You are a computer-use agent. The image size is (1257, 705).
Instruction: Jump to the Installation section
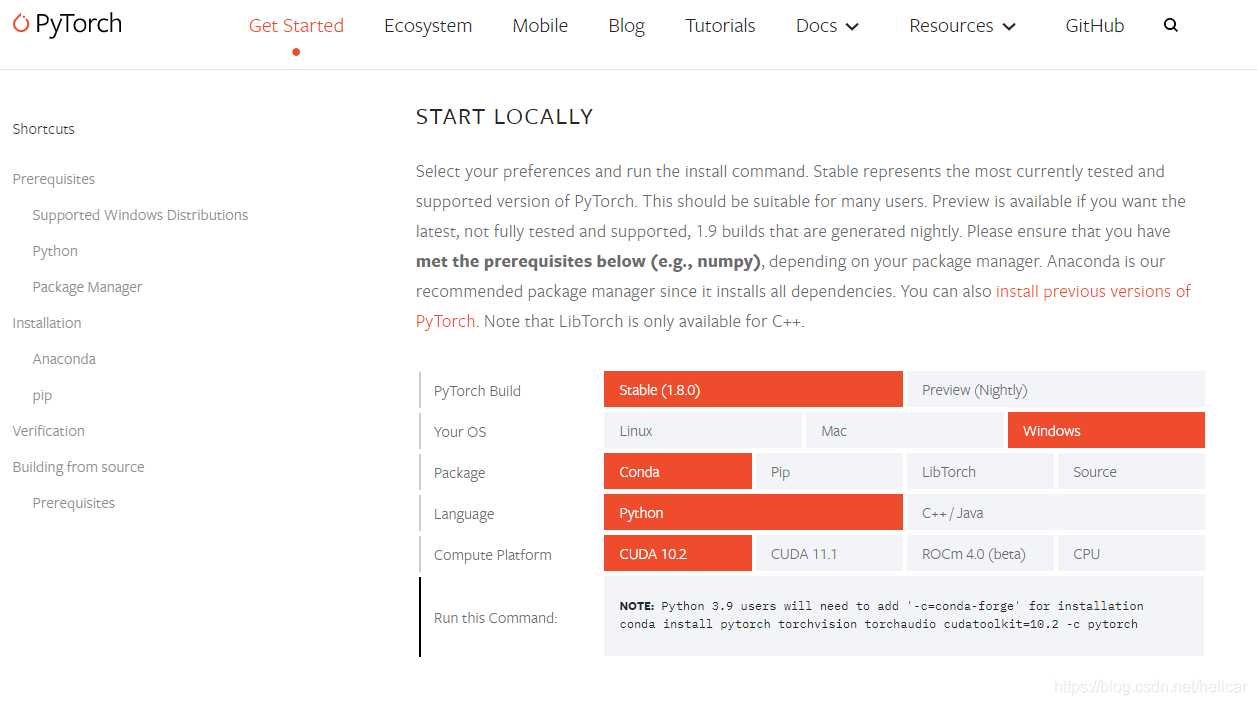(47, 323)
